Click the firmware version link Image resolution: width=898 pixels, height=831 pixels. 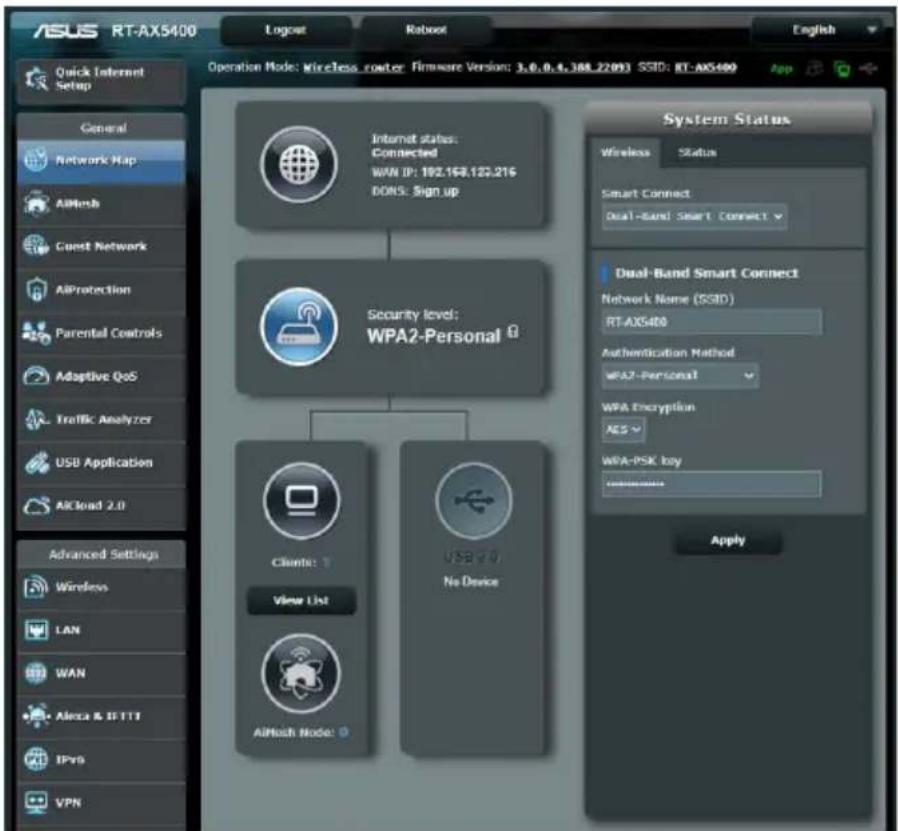[x=573, y=68]
